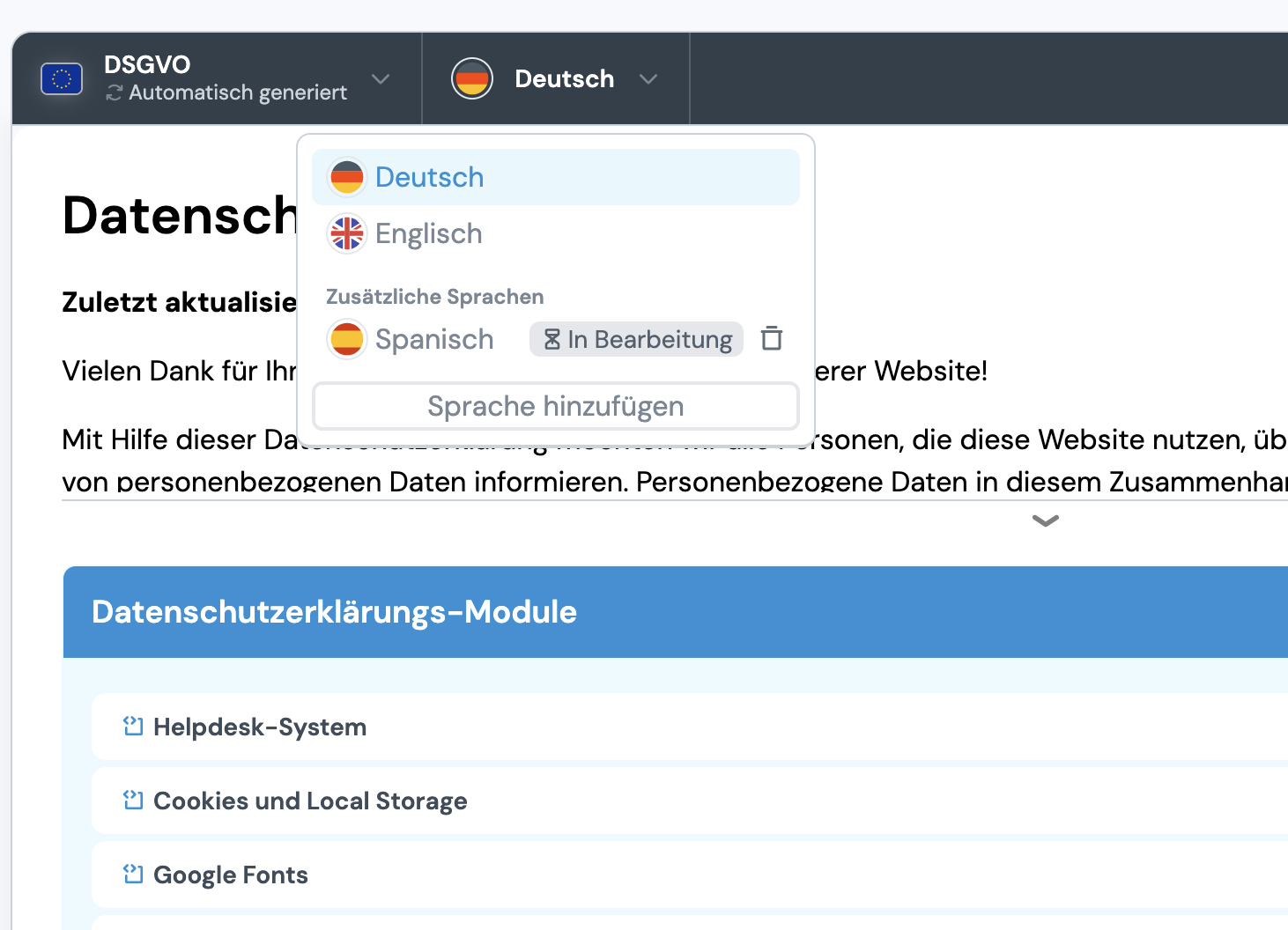The height and width of the screenshot is (930, 1288).
Task: Click the refresh icon next to Automatisch generiert
Action: [114, 92]
